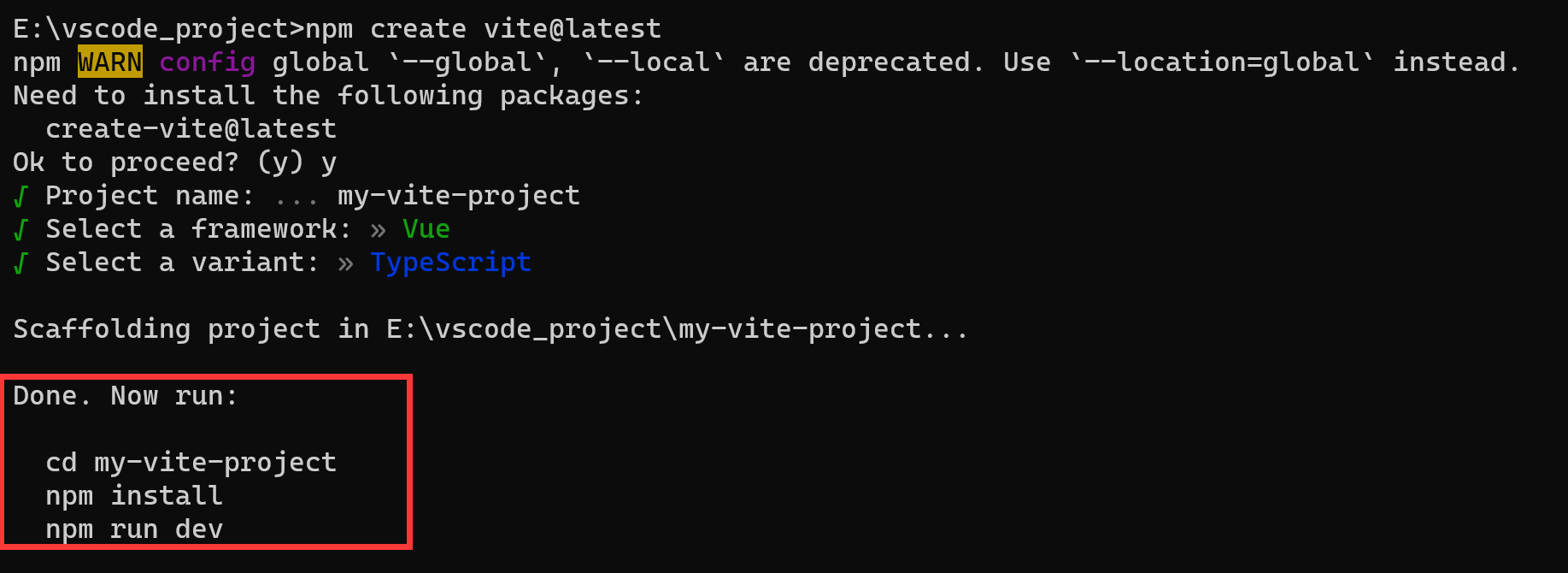Click the 'npm run dev' command line
1568x573 pixels.
[134, 529]
